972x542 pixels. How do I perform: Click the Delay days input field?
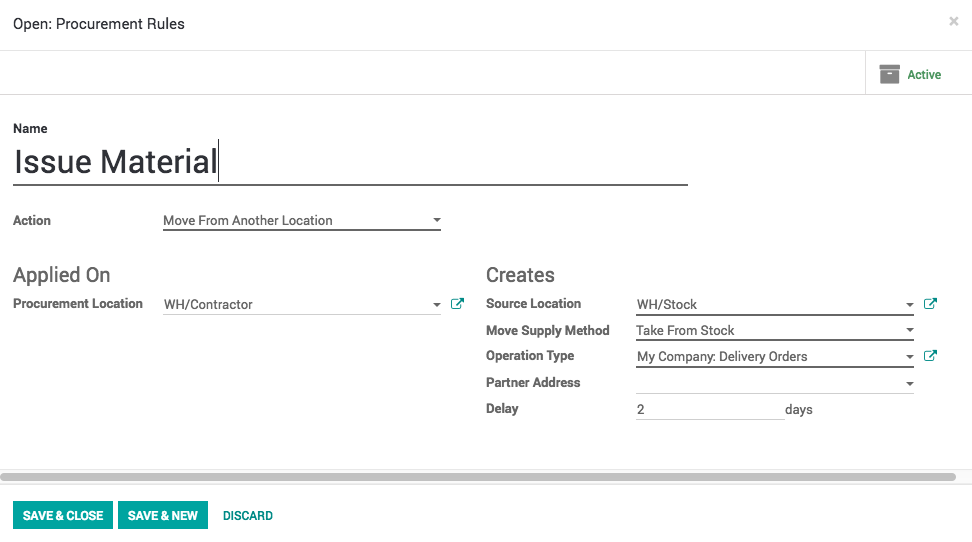[x=709, y=409]
